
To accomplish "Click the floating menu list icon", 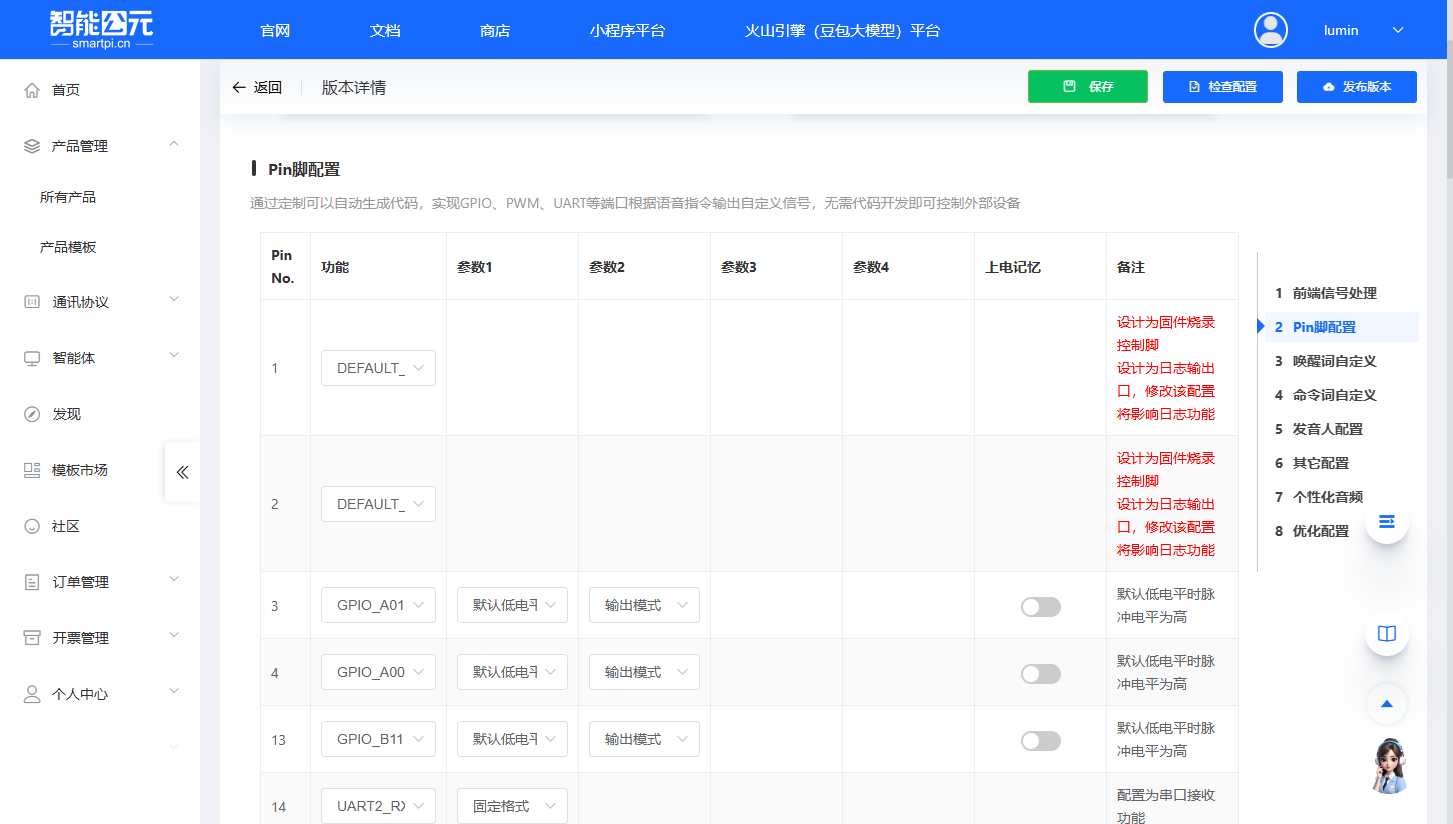I will click(1387, 522).
